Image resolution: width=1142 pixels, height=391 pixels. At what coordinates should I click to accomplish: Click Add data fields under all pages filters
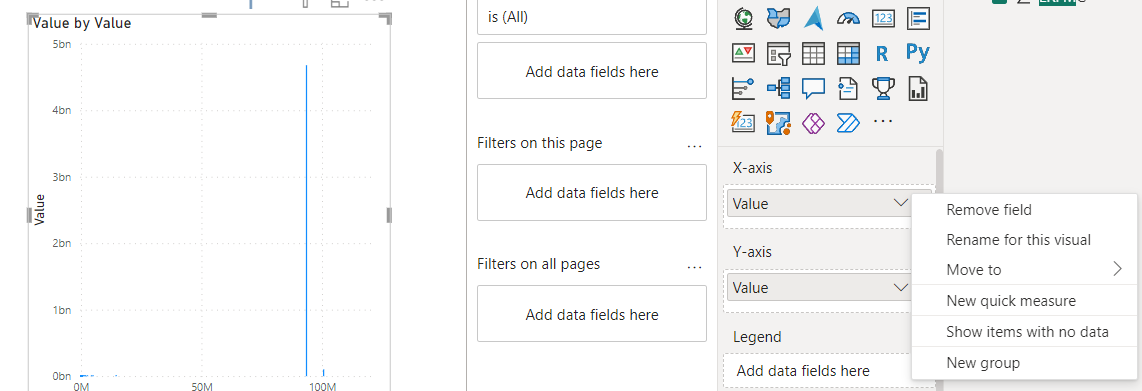[591, 314]
